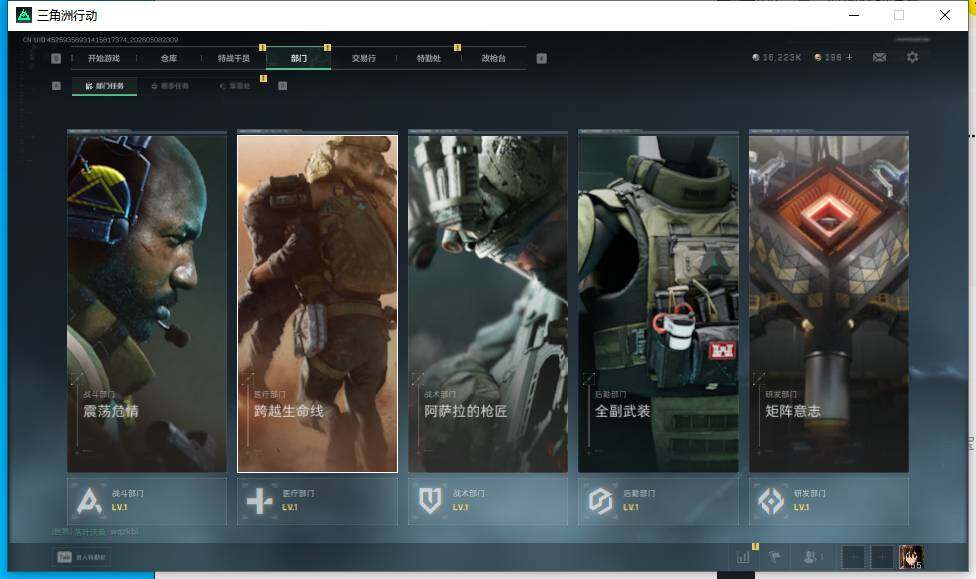Viewport: 976px width, 579px height.
Task: Select the 部门任务 sub-tab
Action: pos(105,86)
